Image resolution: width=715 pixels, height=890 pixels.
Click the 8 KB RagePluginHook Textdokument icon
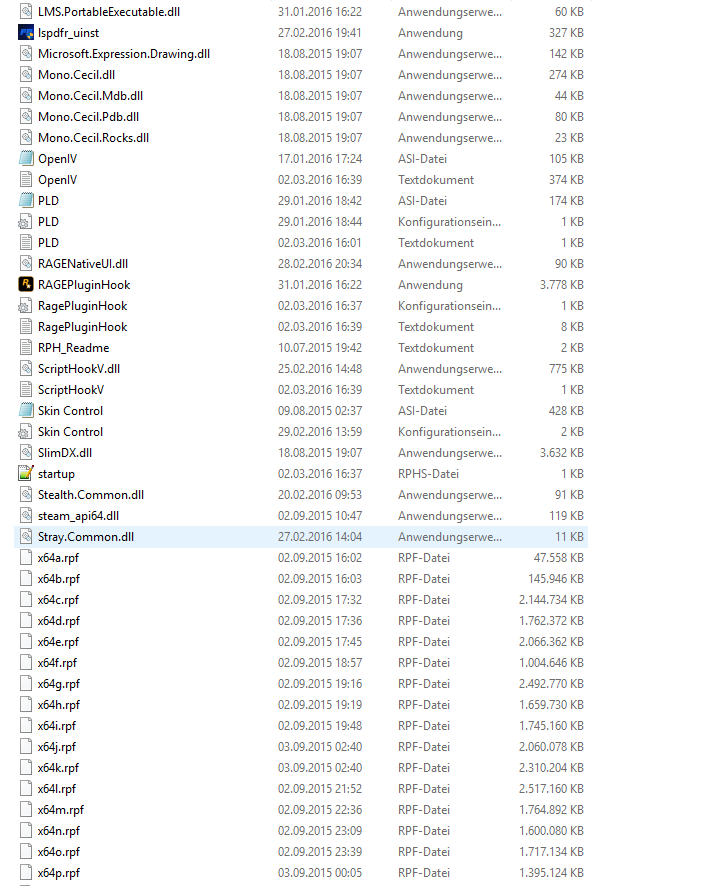pos(26,327)
